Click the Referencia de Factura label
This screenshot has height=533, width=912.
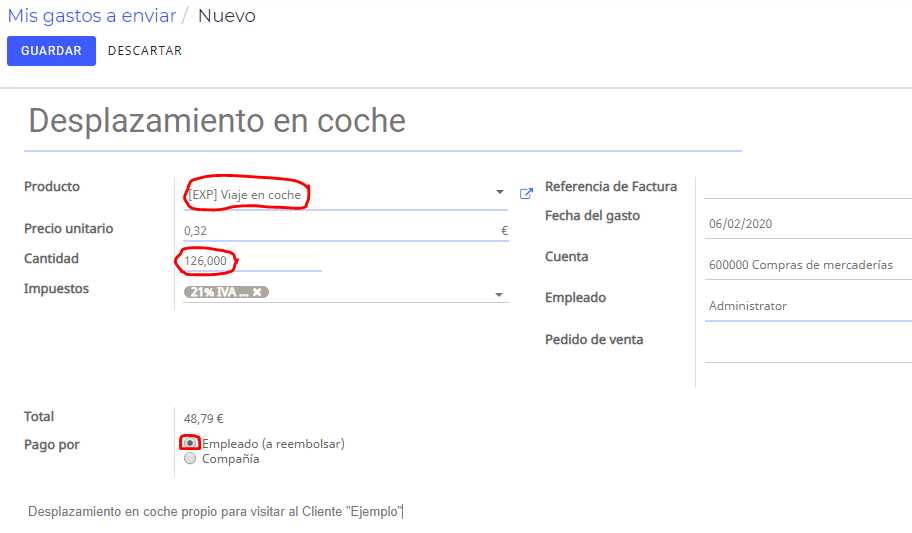[611, 187]
